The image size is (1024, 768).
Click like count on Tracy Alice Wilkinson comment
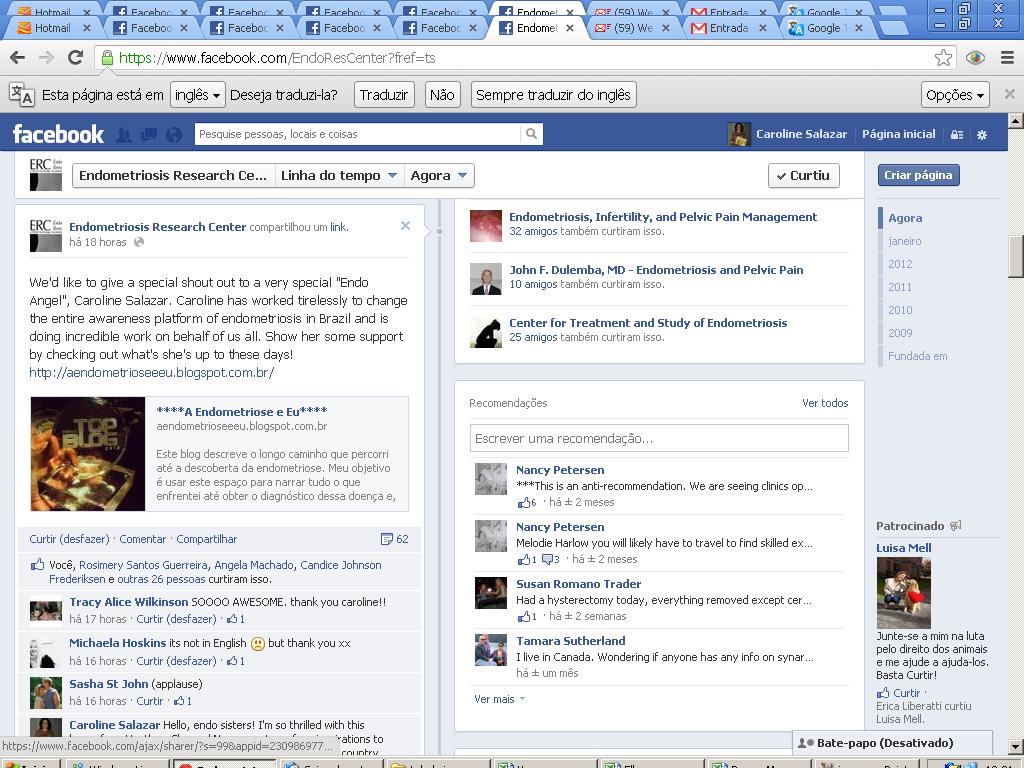[236, 619]
